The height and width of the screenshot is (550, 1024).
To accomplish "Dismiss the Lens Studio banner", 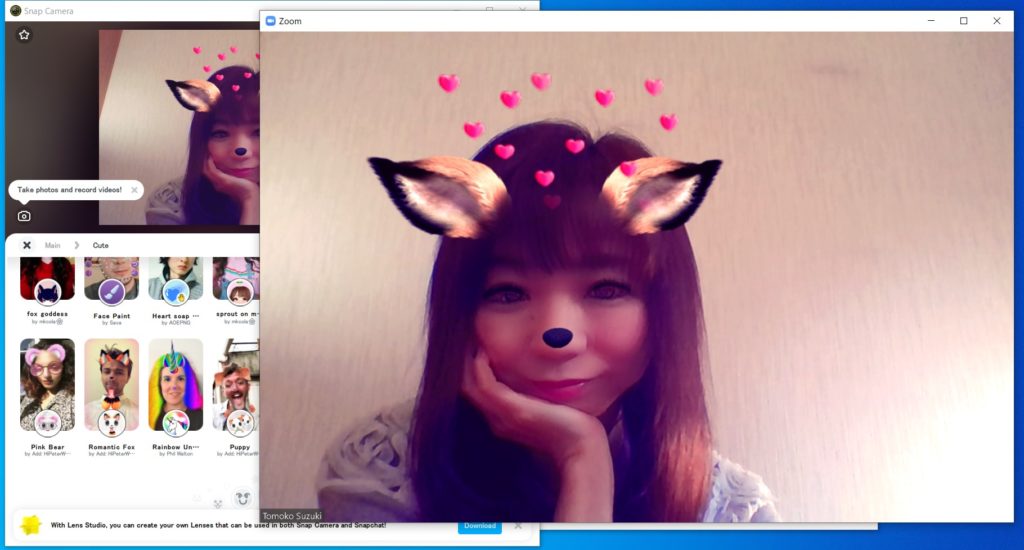I will pyautogui.click(x=518, y=526).
